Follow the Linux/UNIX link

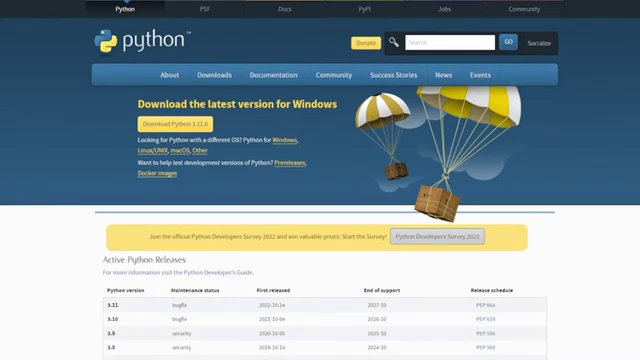153,151
